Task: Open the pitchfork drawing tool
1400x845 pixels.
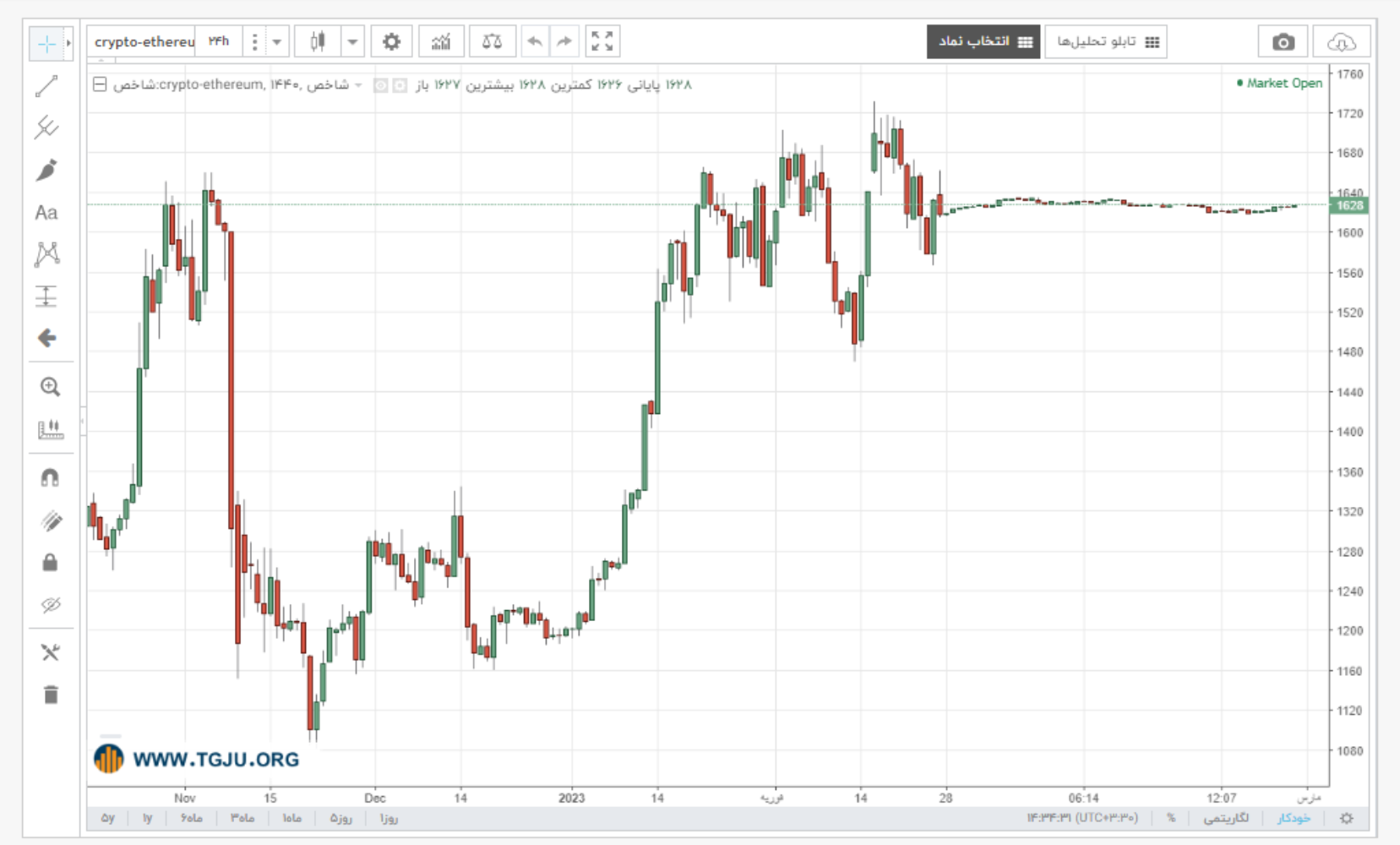Action: 46,128
